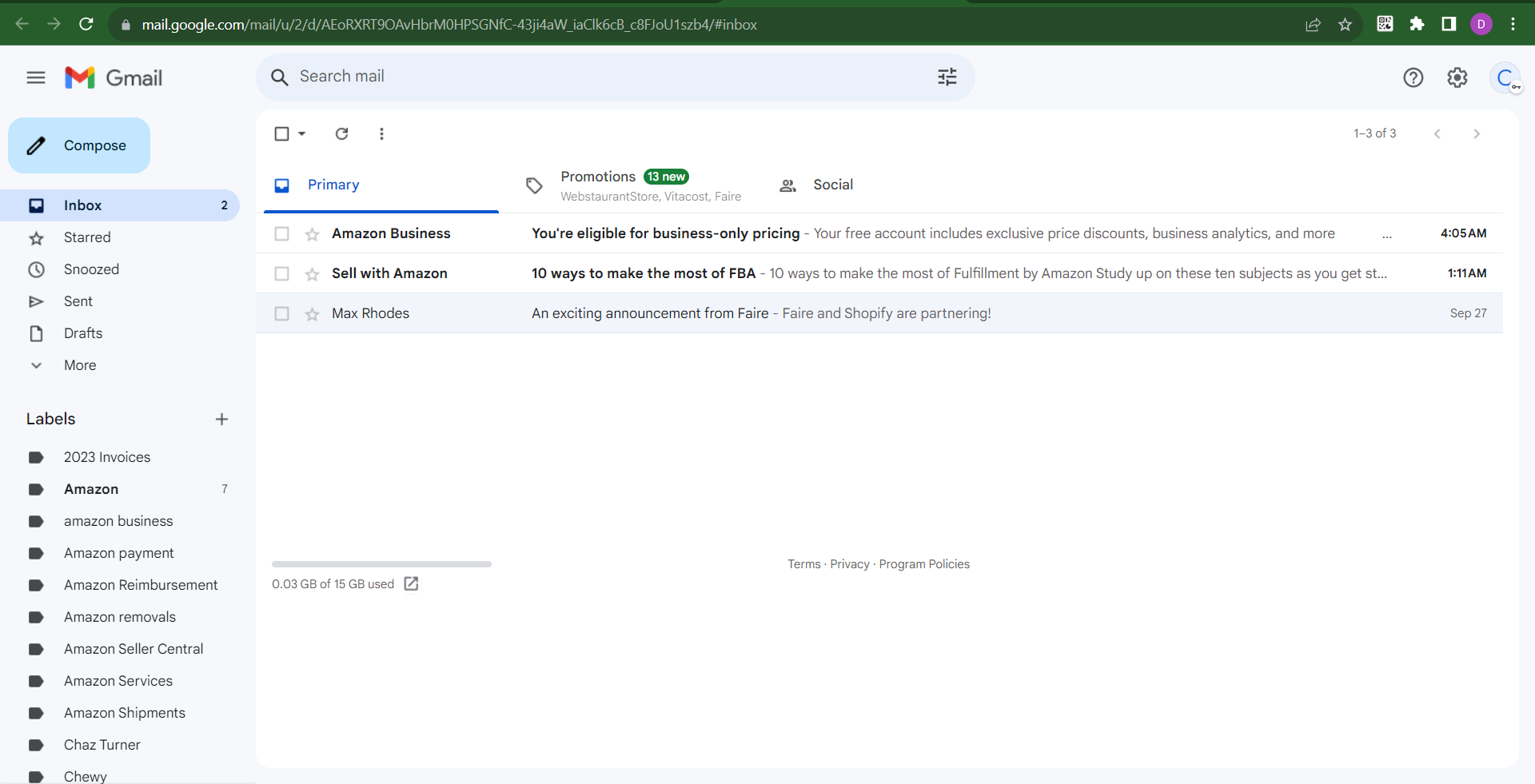This screenshot has width=1535, height=784.
Task: Open the Amazon payment label
Action: pos(120,553)
